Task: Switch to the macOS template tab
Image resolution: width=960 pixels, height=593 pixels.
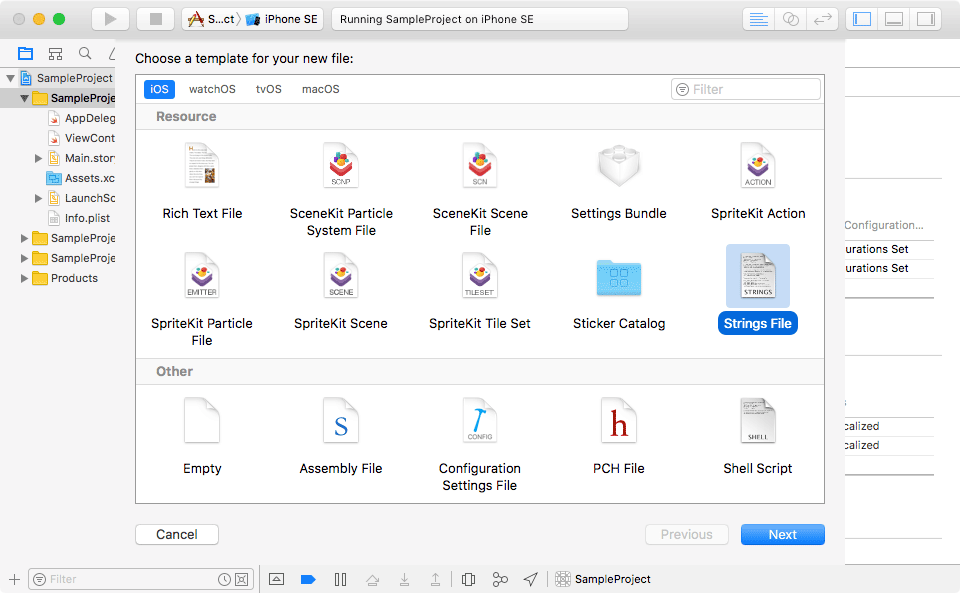Action: pyautogui.click(x=320, y=89)
